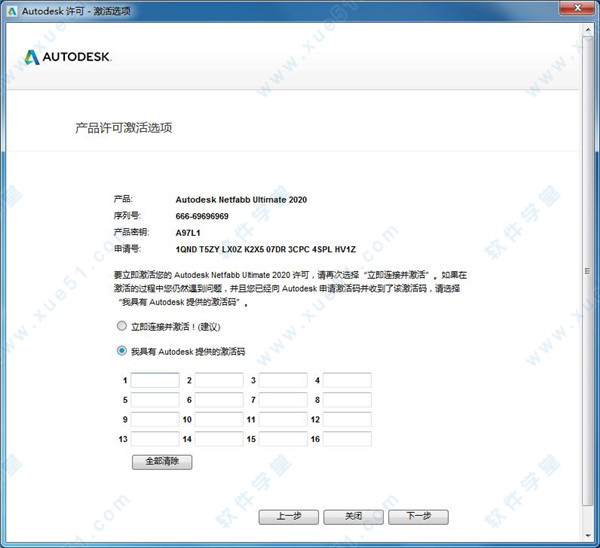Viewport: 600px width, 548px height.
Task: Click activation code field 2
Action: coord(219,380)
